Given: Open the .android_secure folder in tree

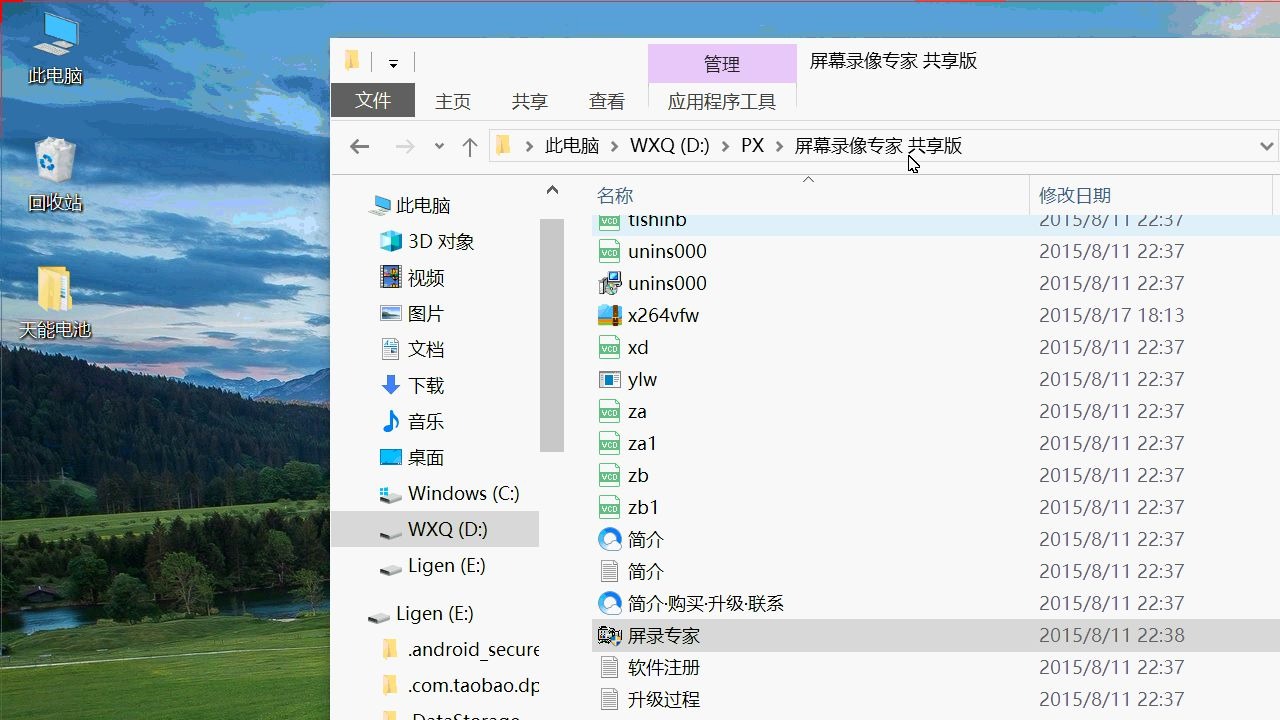Looking at the screenshot, I should (462, 650).
